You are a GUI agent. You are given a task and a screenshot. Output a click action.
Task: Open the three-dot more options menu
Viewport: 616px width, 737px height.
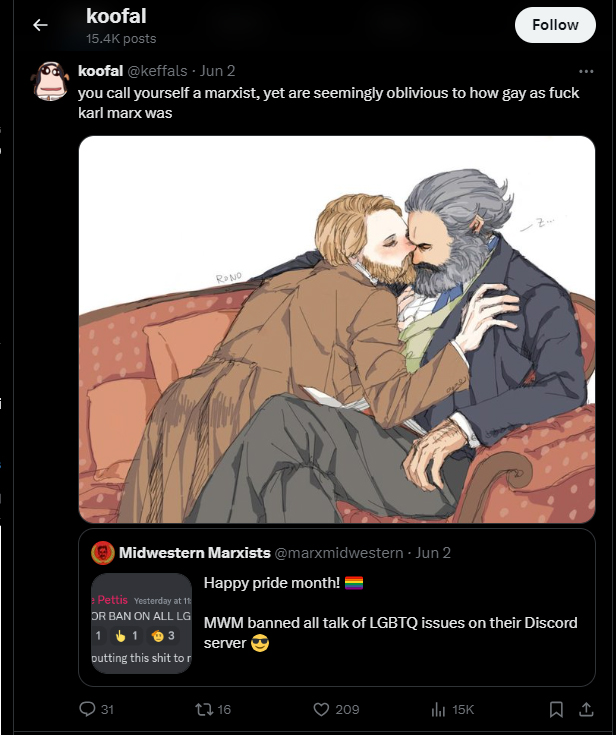click(x=586, y=71)
